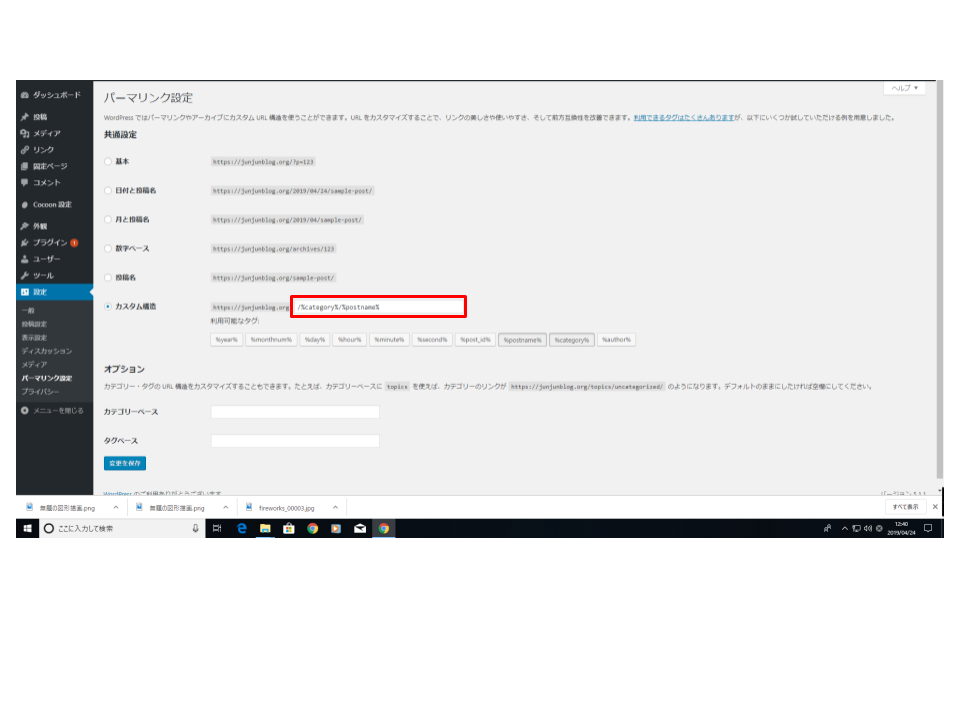The height and width of the screenshot is (720, 960).
Task: Click the custom structure input field
Action: 378,307
